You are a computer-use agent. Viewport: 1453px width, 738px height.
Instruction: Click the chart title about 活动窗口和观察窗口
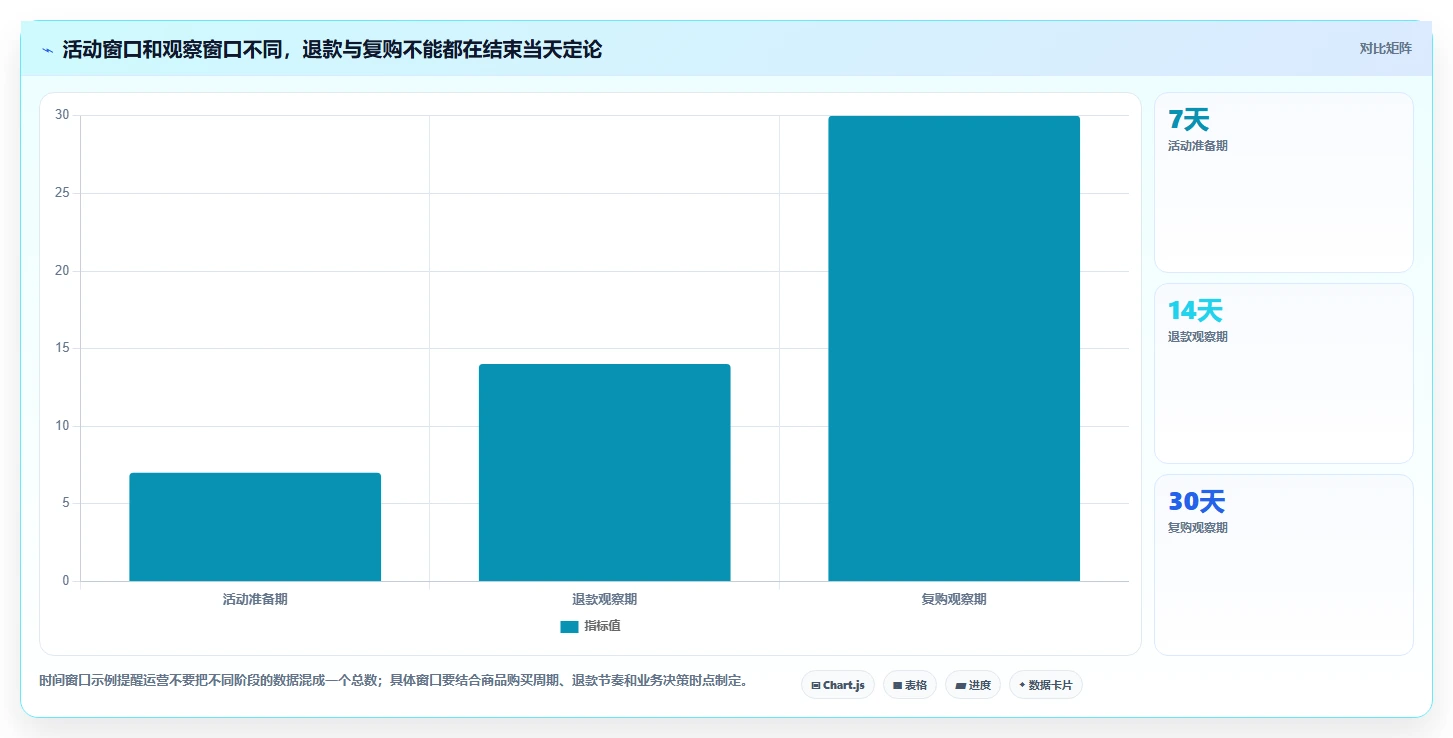pyautogui.click(x=332, y=49)
